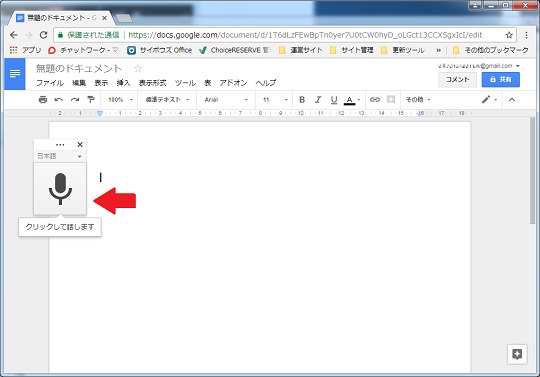The height and width of the screenshot is (377, 540).
Task: Open the 標準テキスト style dropdown
Action: (167, 100)
